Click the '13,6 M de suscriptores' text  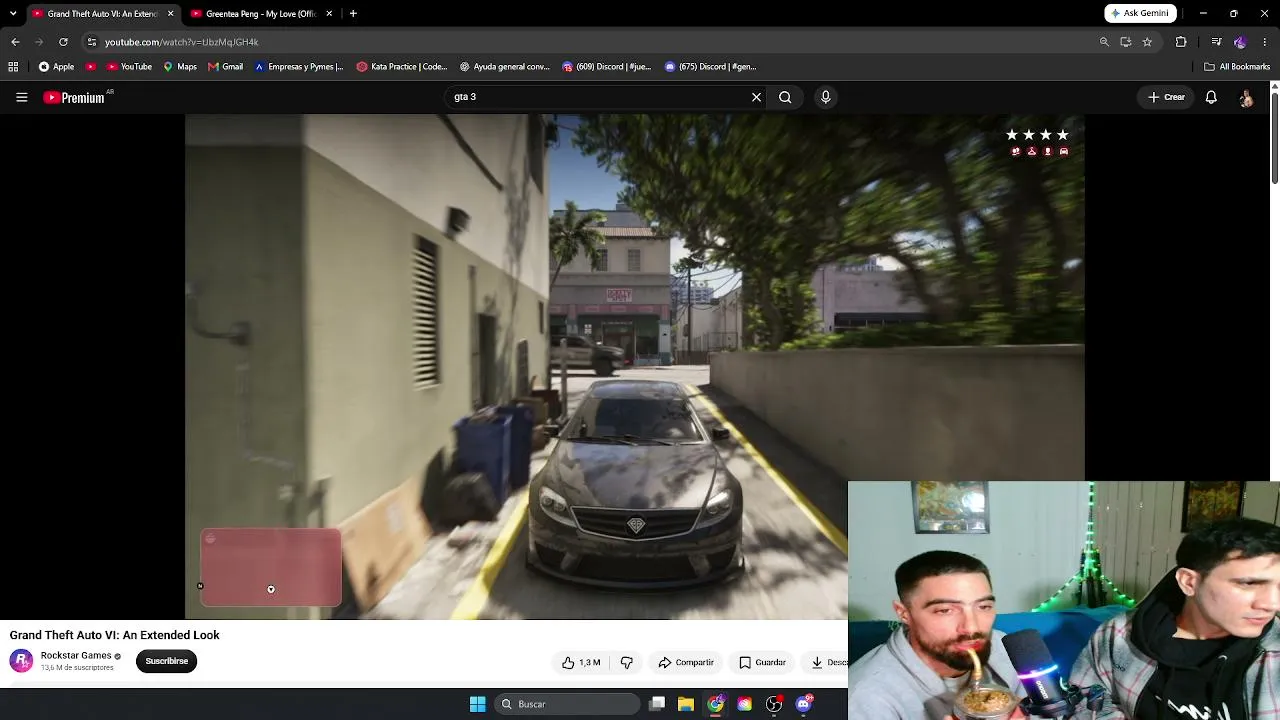tap(77, 668)
